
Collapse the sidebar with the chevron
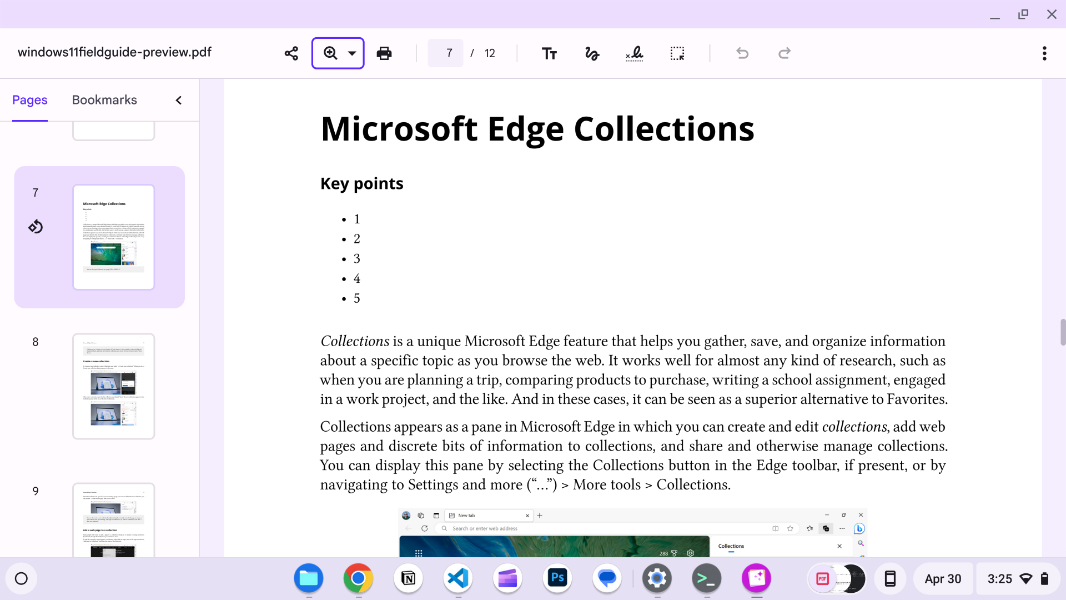pos(179,100)
